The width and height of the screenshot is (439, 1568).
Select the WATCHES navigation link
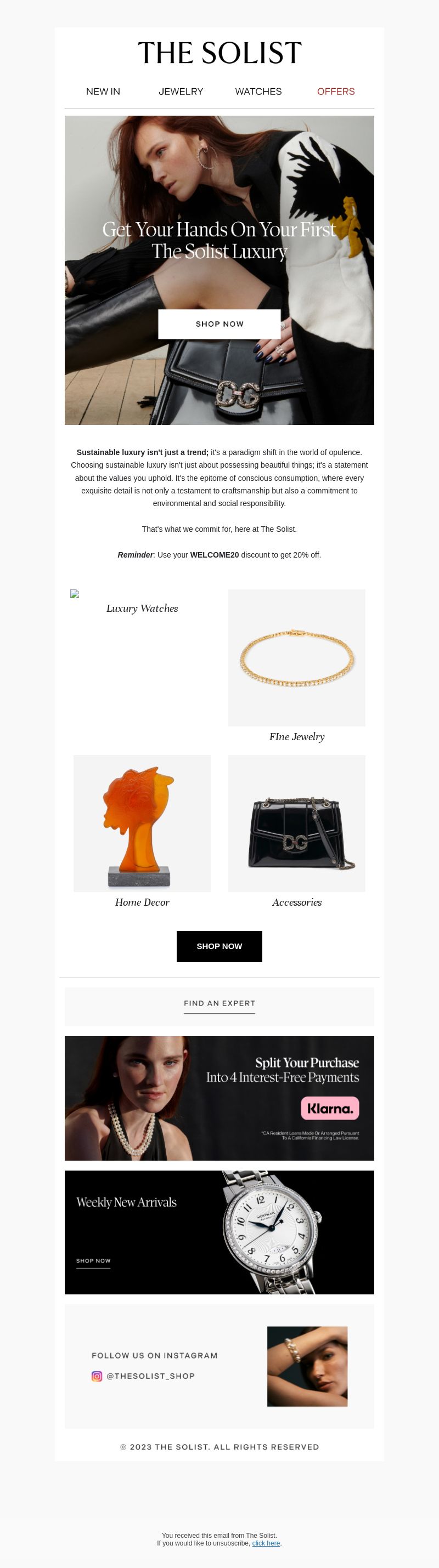(258, 92)
